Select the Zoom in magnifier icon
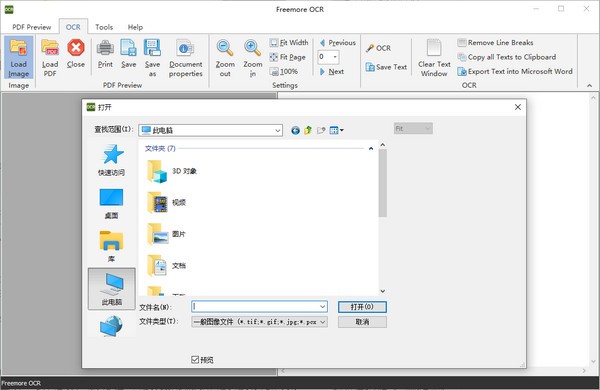This screenshot has height=390, width=600. [x=253, y=48]
